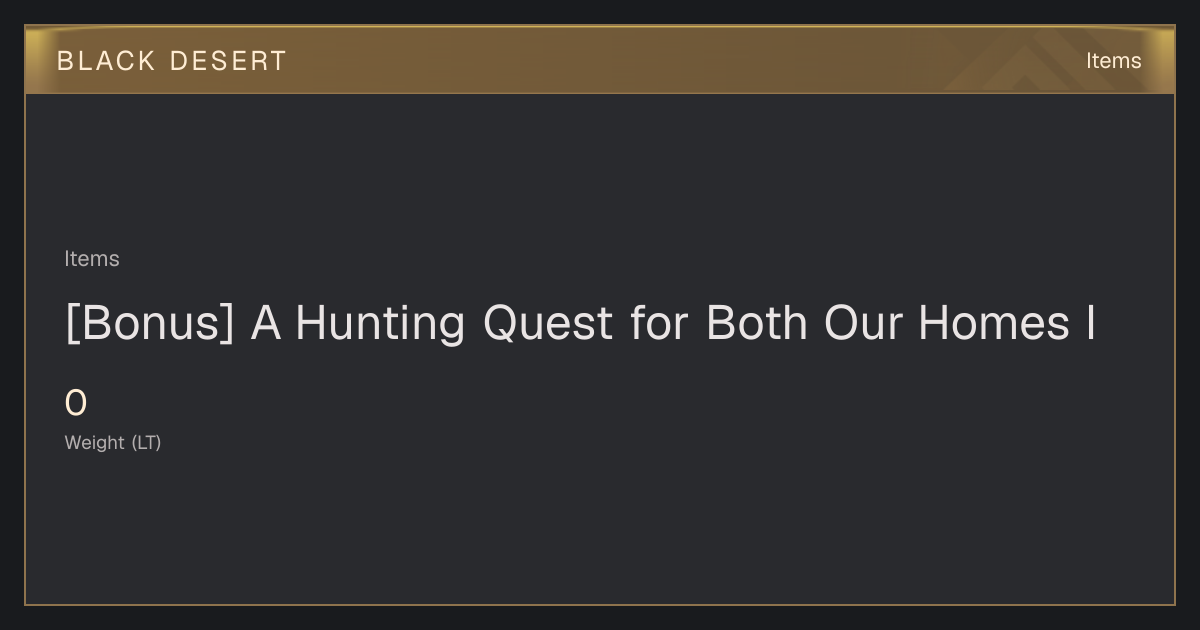
Task: Click the quest title heading
Action: coord(580,324)
